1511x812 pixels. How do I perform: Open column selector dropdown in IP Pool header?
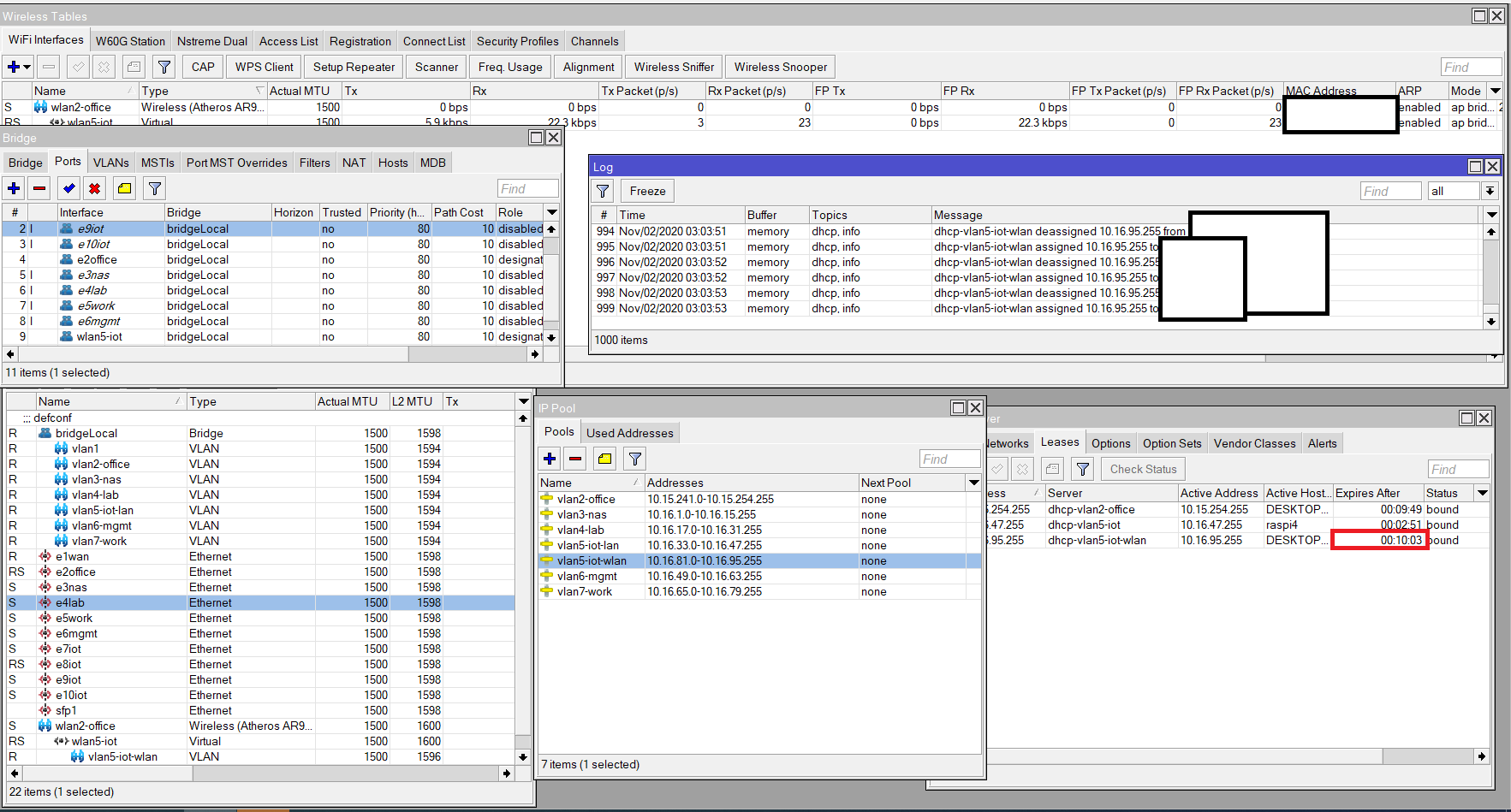point(973,483)
